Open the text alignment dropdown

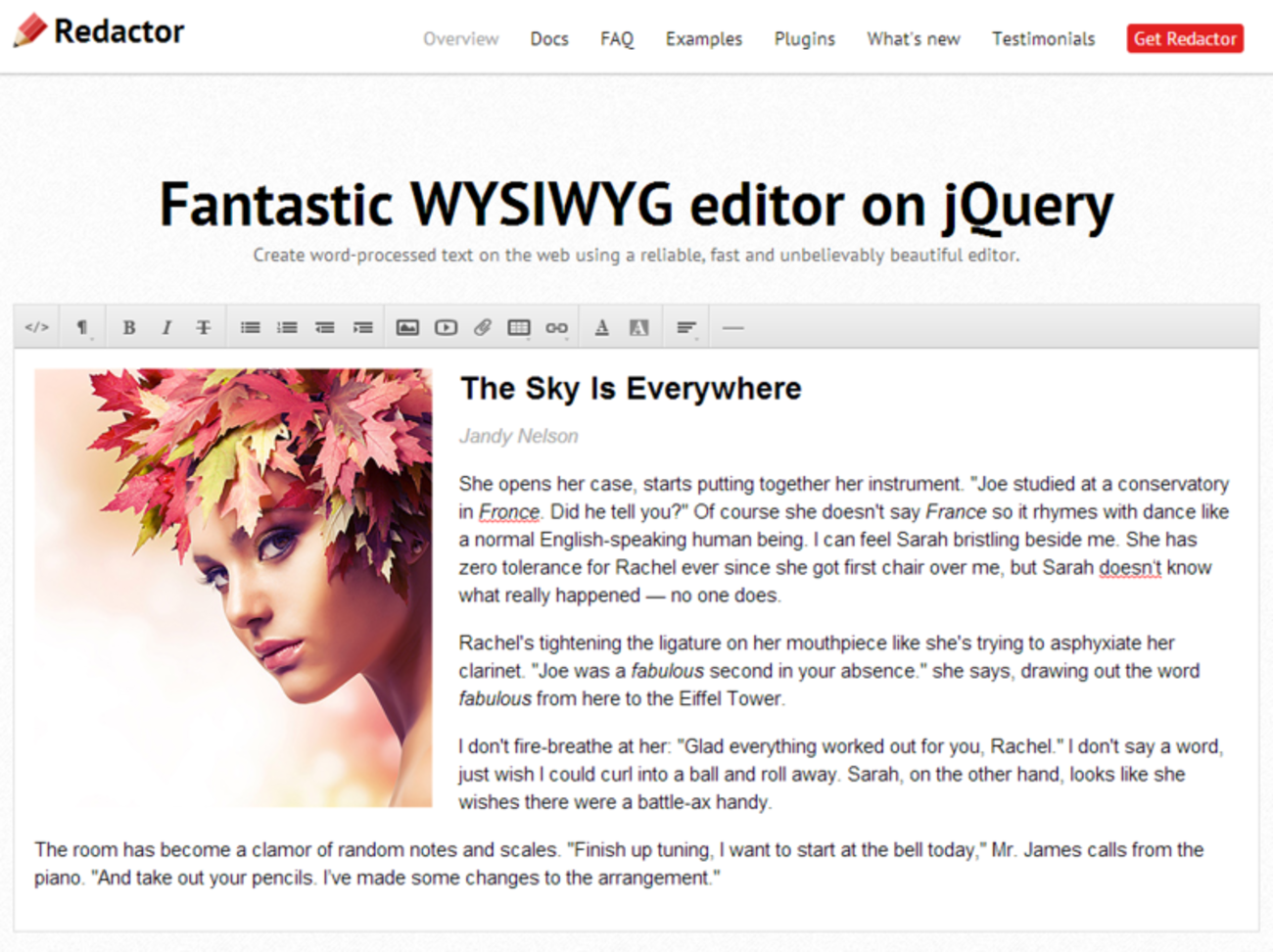pos(686,327)
